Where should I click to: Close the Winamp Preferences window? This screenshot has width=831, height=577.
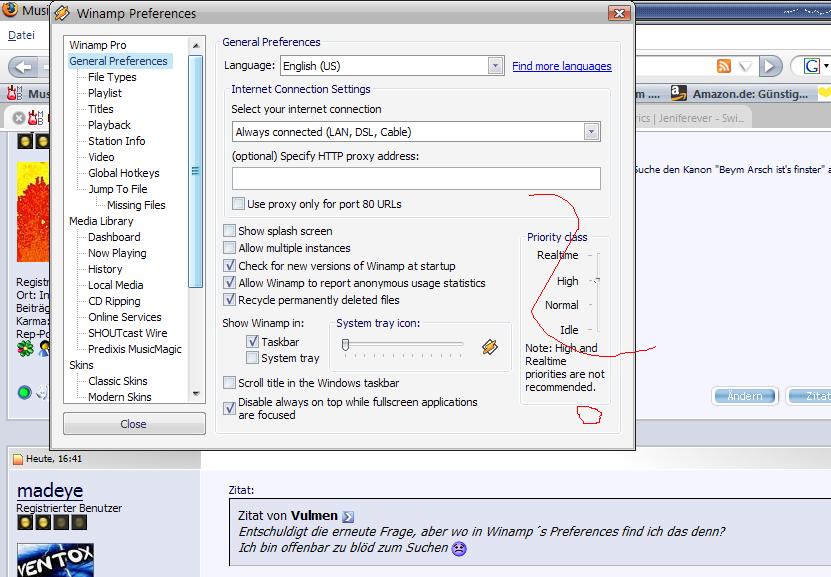pyautogui.click(x=618, y=13)
